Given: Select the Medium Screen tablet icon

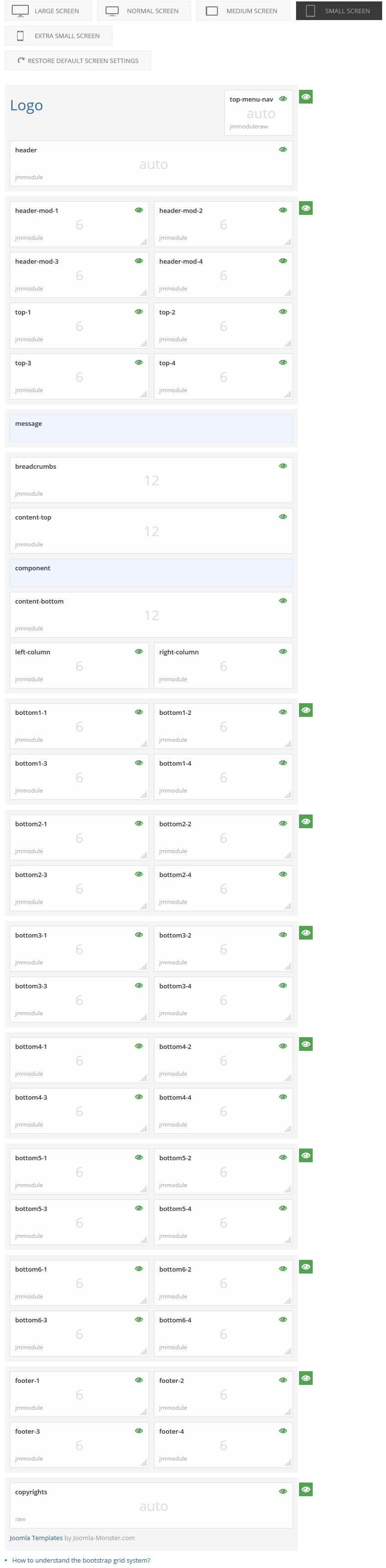Looking at the screenshot, I should coord(213,10).
